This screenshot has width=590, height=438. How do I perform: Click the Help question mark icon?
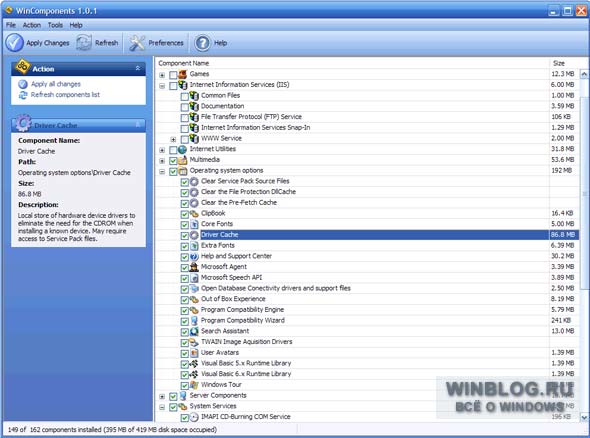click(x=202, y=43)
